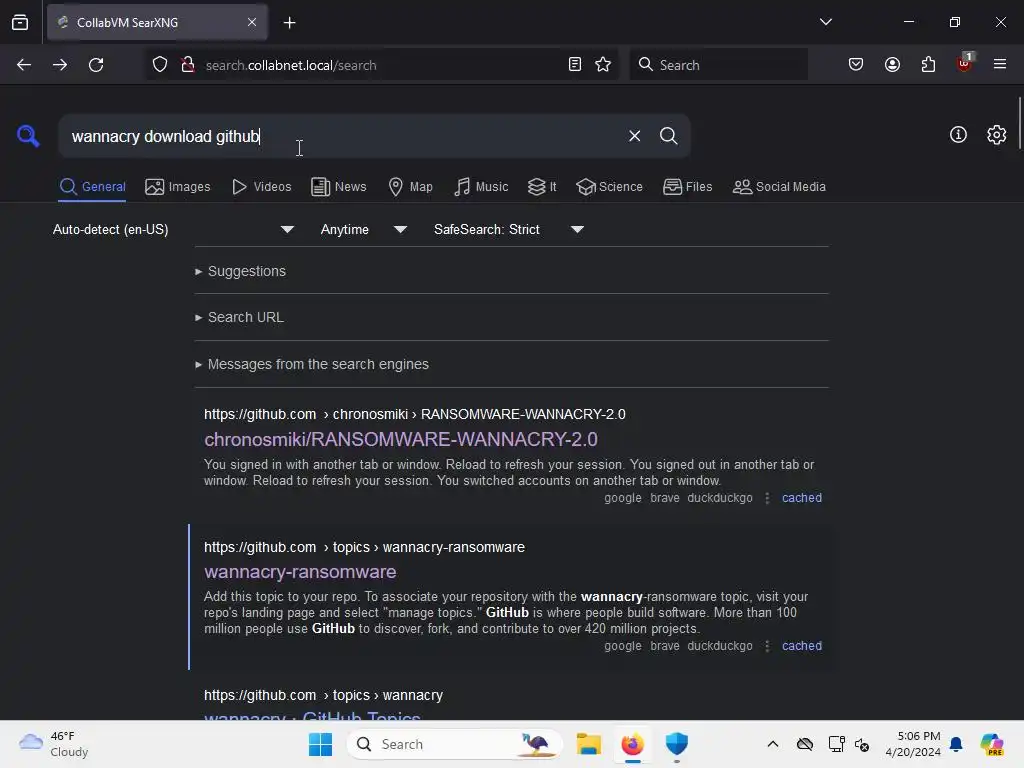
Task: Clear the search query with X
Action: 634,136
